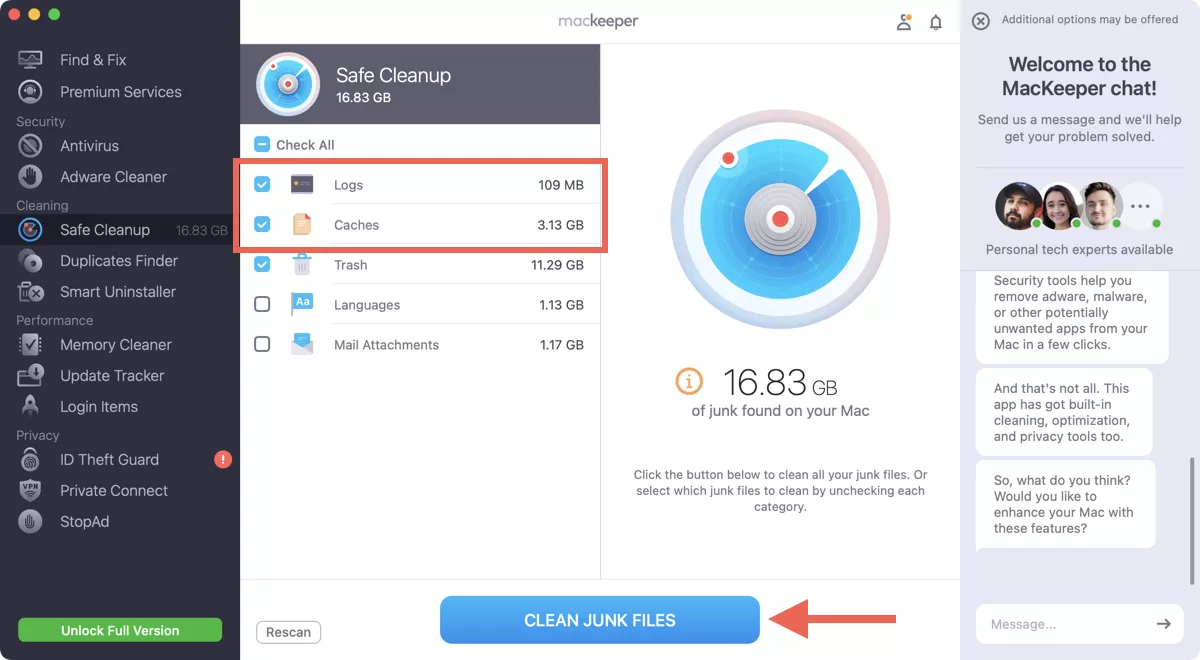Go to Adware Cleaner
The height and width of the screenshot is (660, 1200).
click(x=120, y=177)
